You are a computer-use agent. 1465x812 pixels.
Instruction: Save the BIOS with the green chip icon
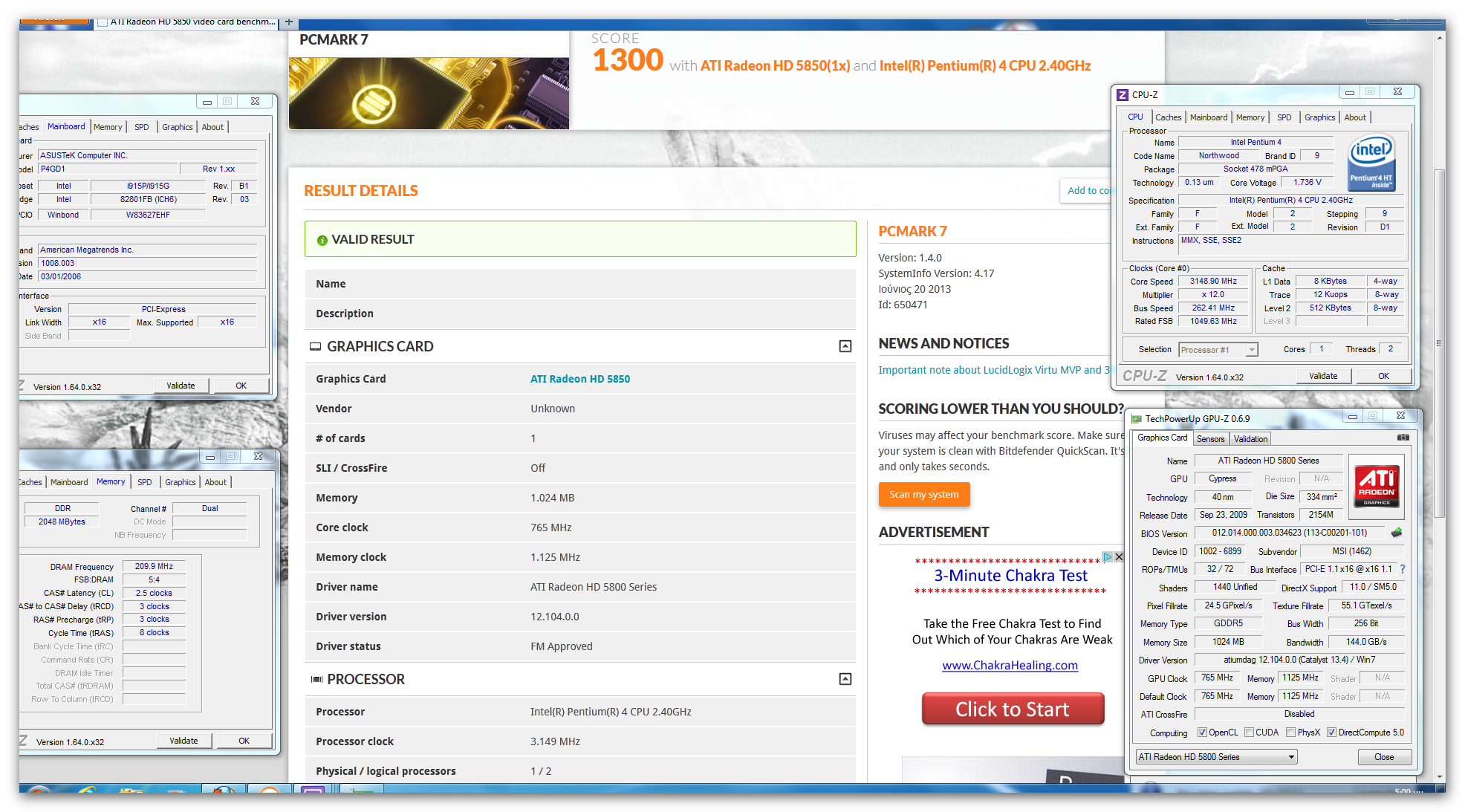(1397, 533)
